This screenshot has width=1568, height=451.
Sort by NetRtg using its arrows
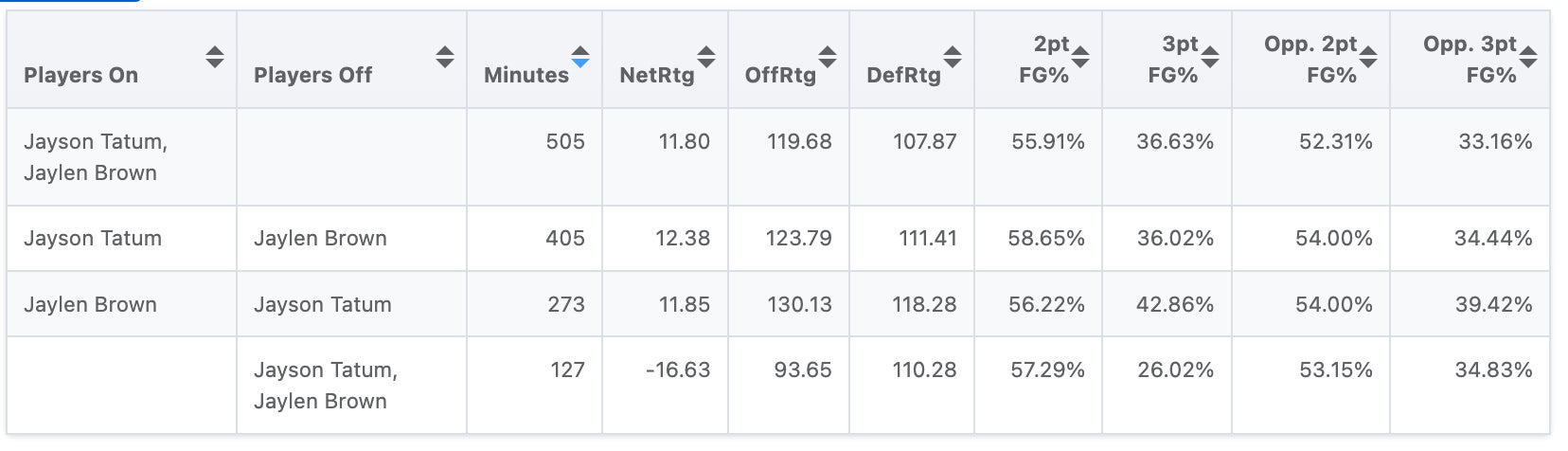[706, 57]
